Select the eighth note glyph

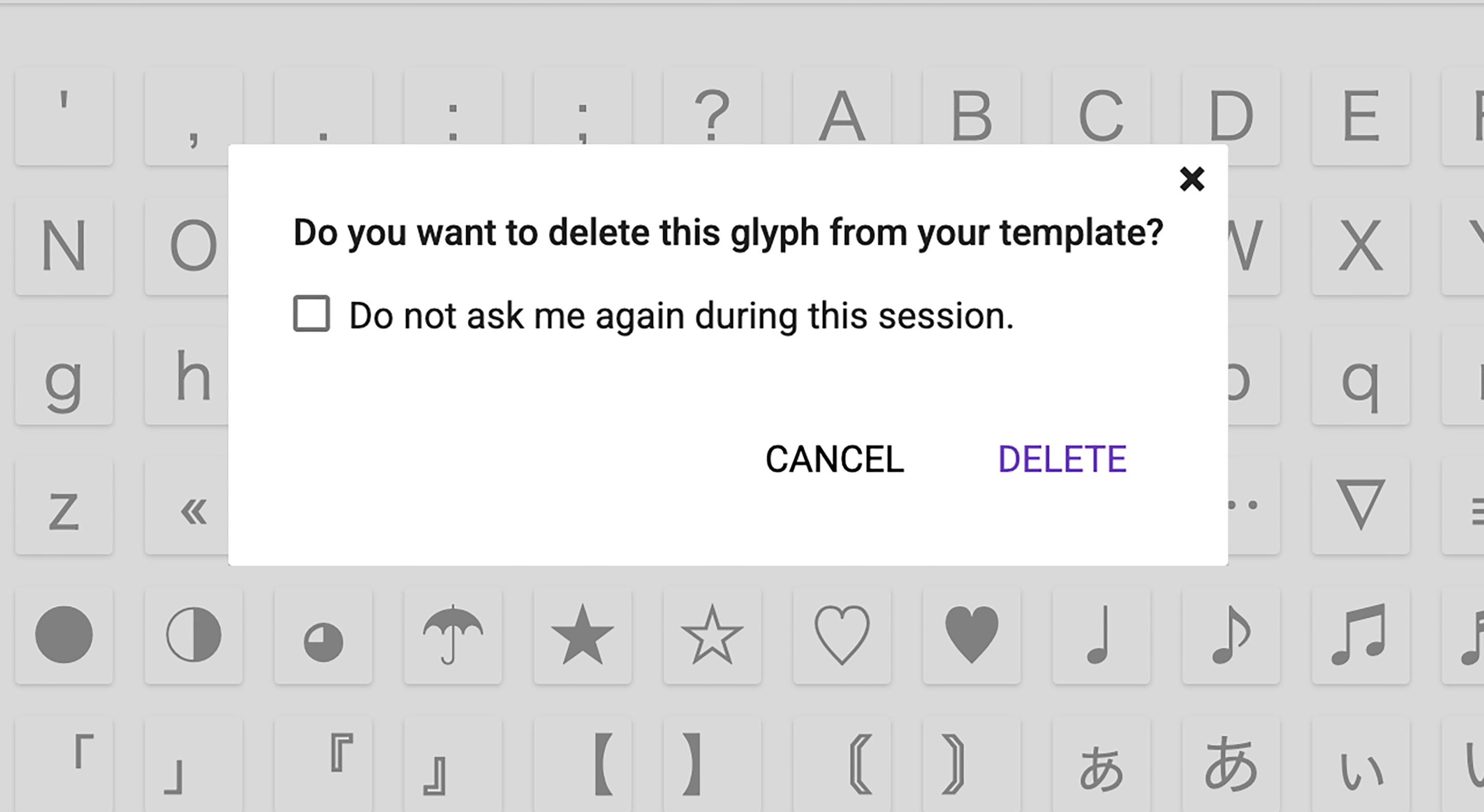point(1230,635)
